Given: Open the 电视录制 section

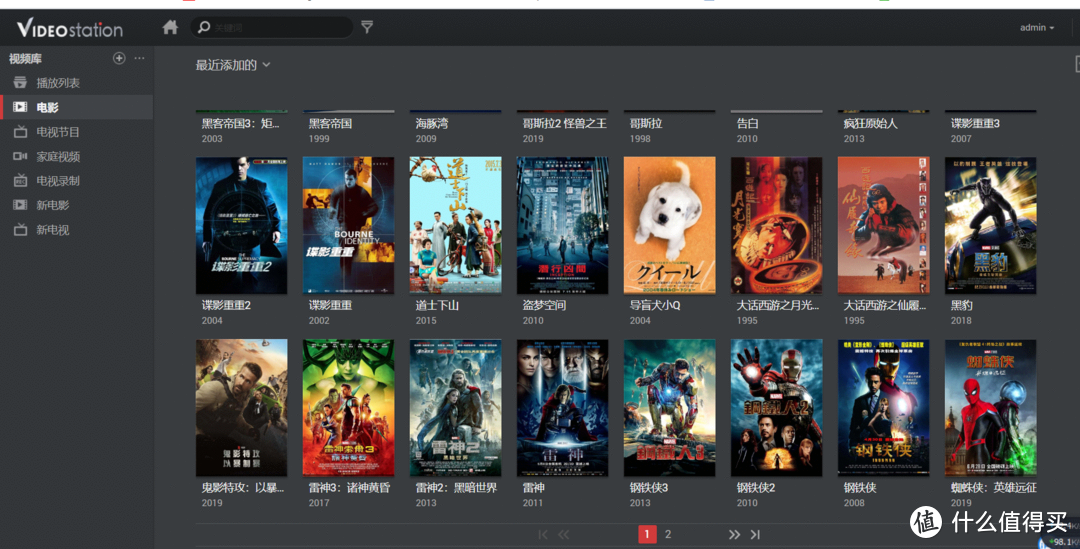Looking at the screenshot, I should click(x=58, y=180).
